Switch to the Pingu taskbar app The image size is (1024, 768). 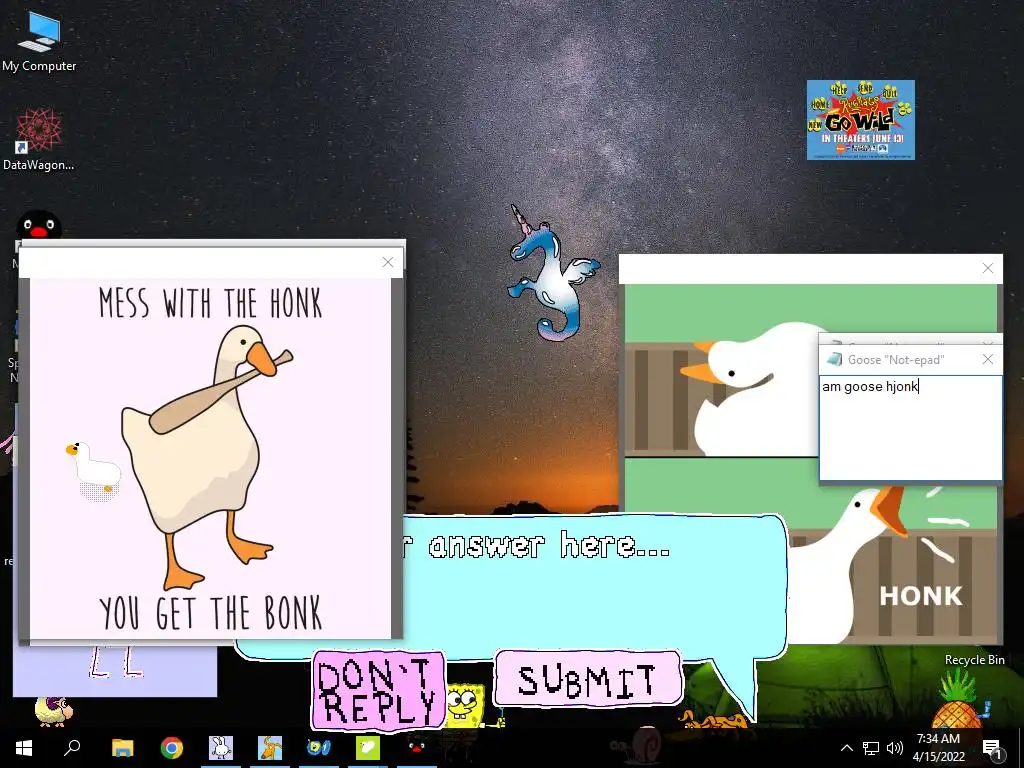coord(417,748)
